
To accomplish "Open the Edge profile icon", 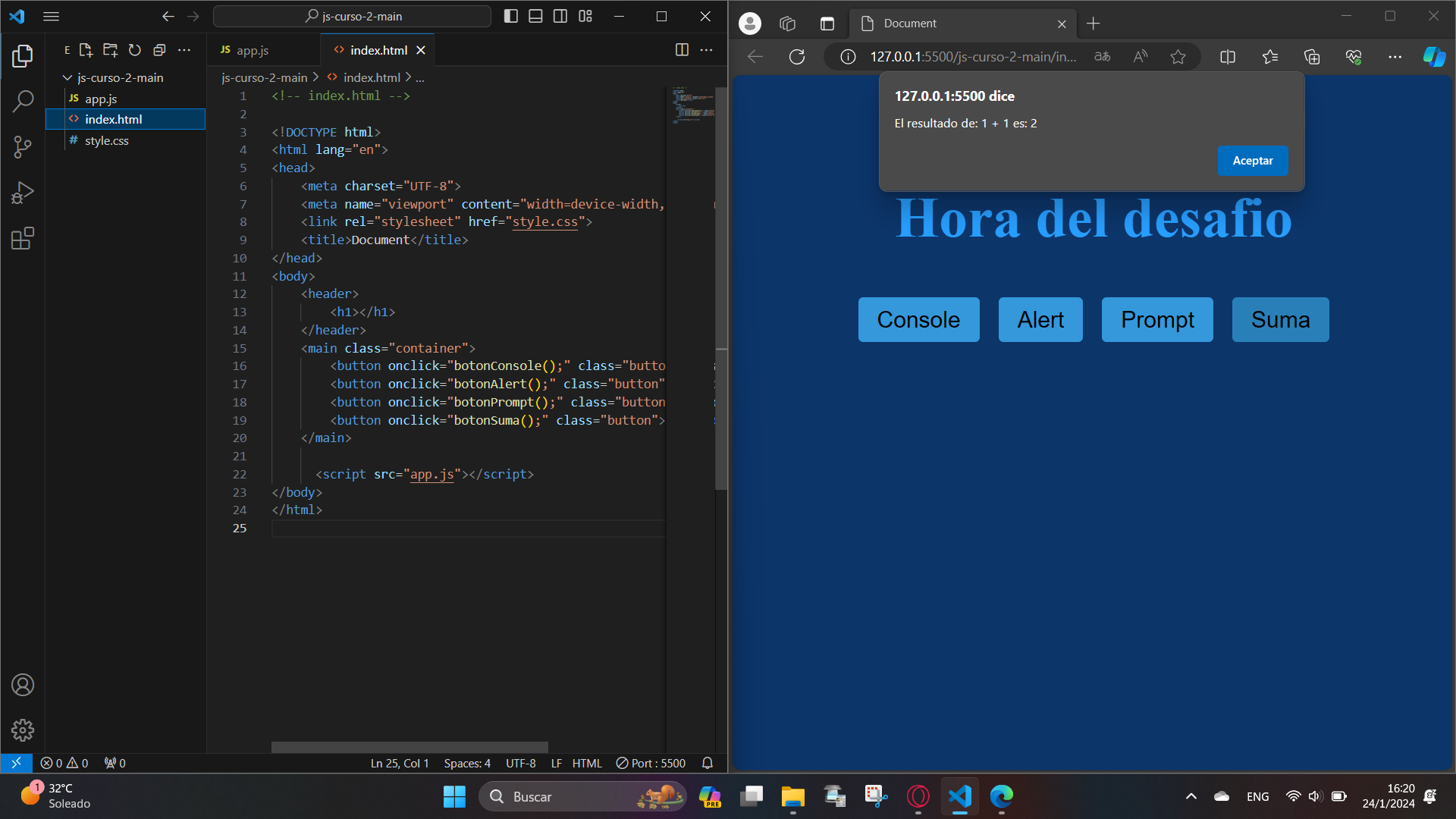I will [x=750, y=24].
